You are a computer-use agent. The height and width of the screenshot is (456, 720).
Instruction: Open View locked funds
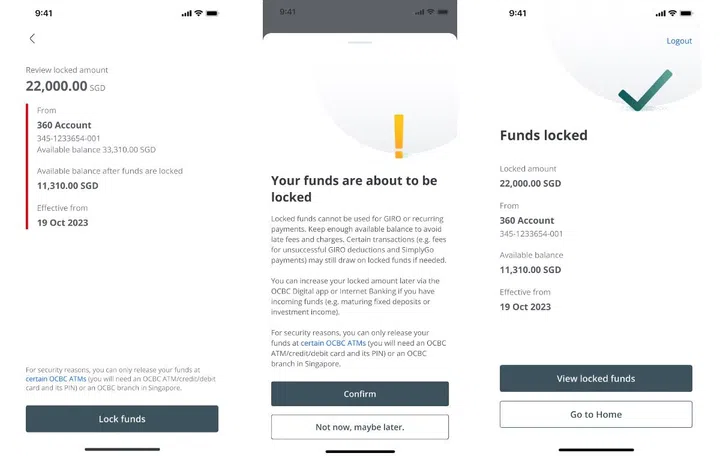click(595, 379)
